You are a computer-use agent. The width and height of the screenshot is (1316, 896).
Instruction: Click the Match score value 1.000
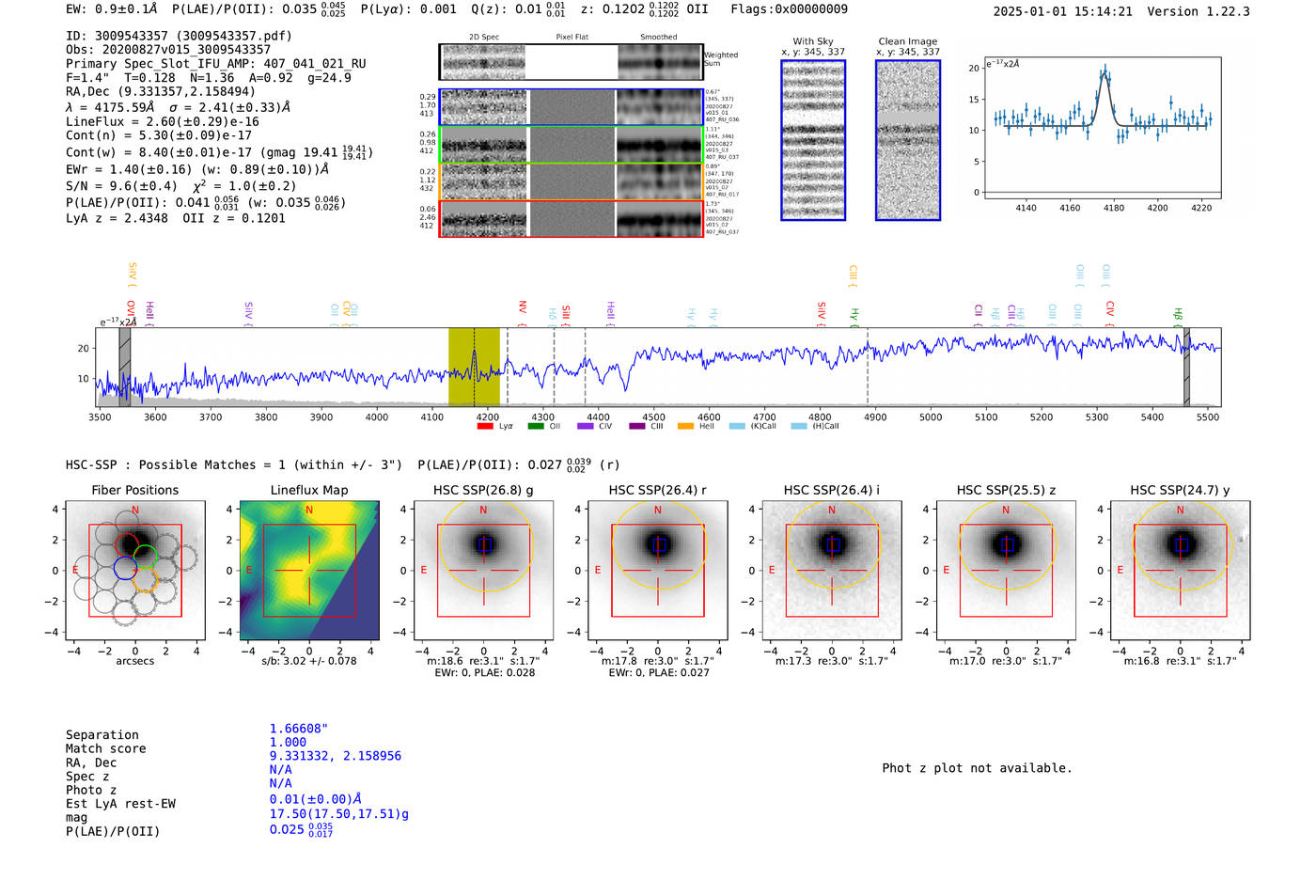coord(289,743)
